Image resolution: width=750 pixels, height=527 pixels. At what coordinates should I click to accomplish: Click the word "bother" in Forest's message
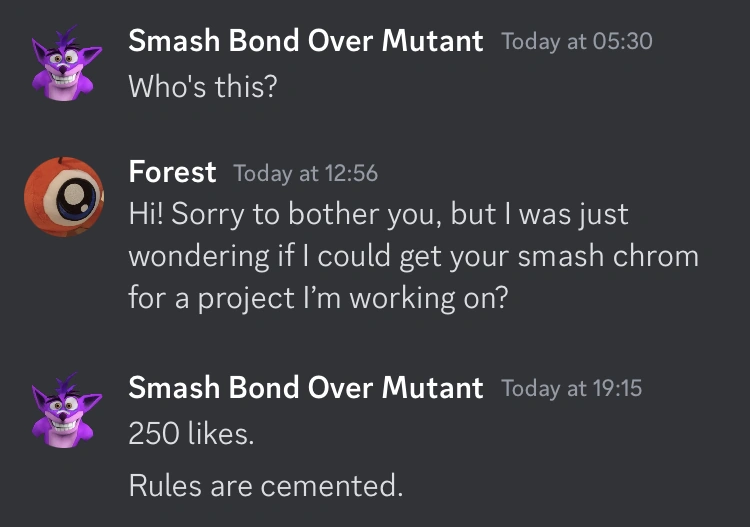click(327, 214)
